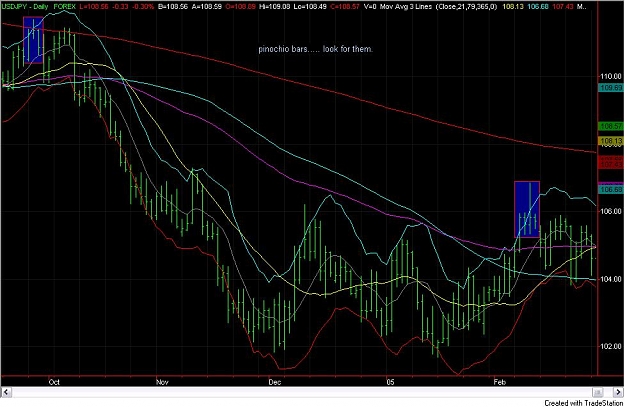This screenshot has height=407, width=625.
Task: Click the C=108.57 close value
Action: tap(345, 7)
